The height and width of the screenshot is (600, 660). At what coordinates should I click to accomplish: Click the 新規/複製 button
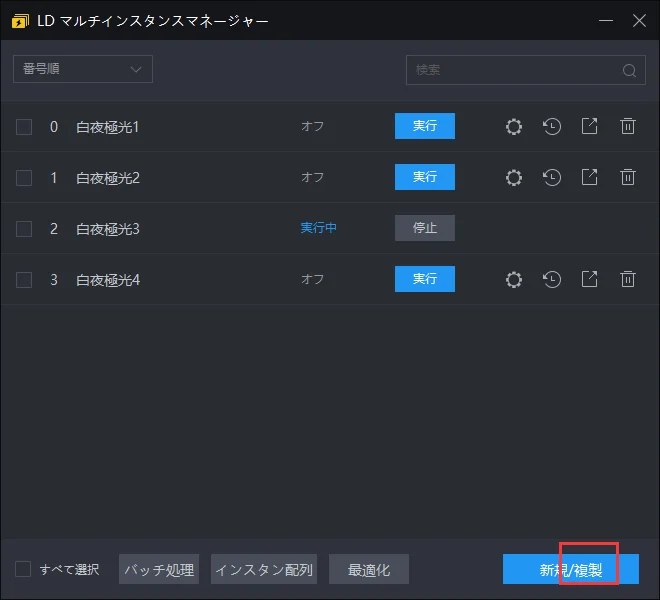[571, 569]
